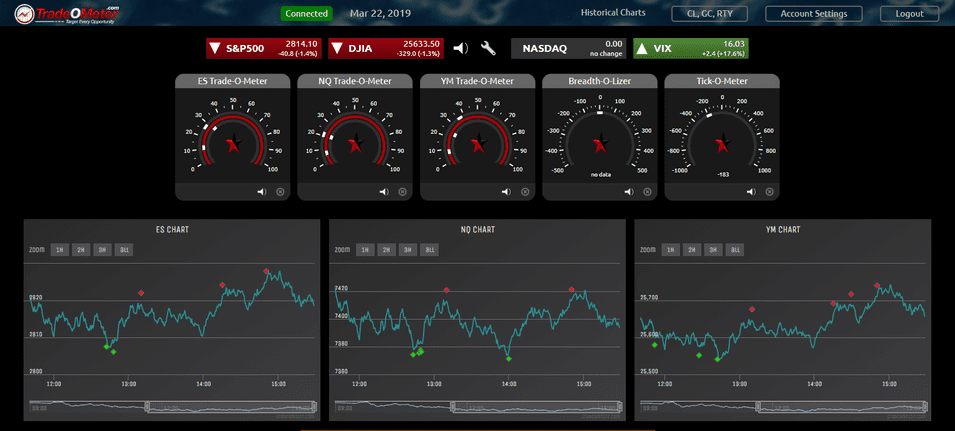Click the red signal marker at the NQ chart peak
This screenshot has width=955, height=431.
click(572, 290)
